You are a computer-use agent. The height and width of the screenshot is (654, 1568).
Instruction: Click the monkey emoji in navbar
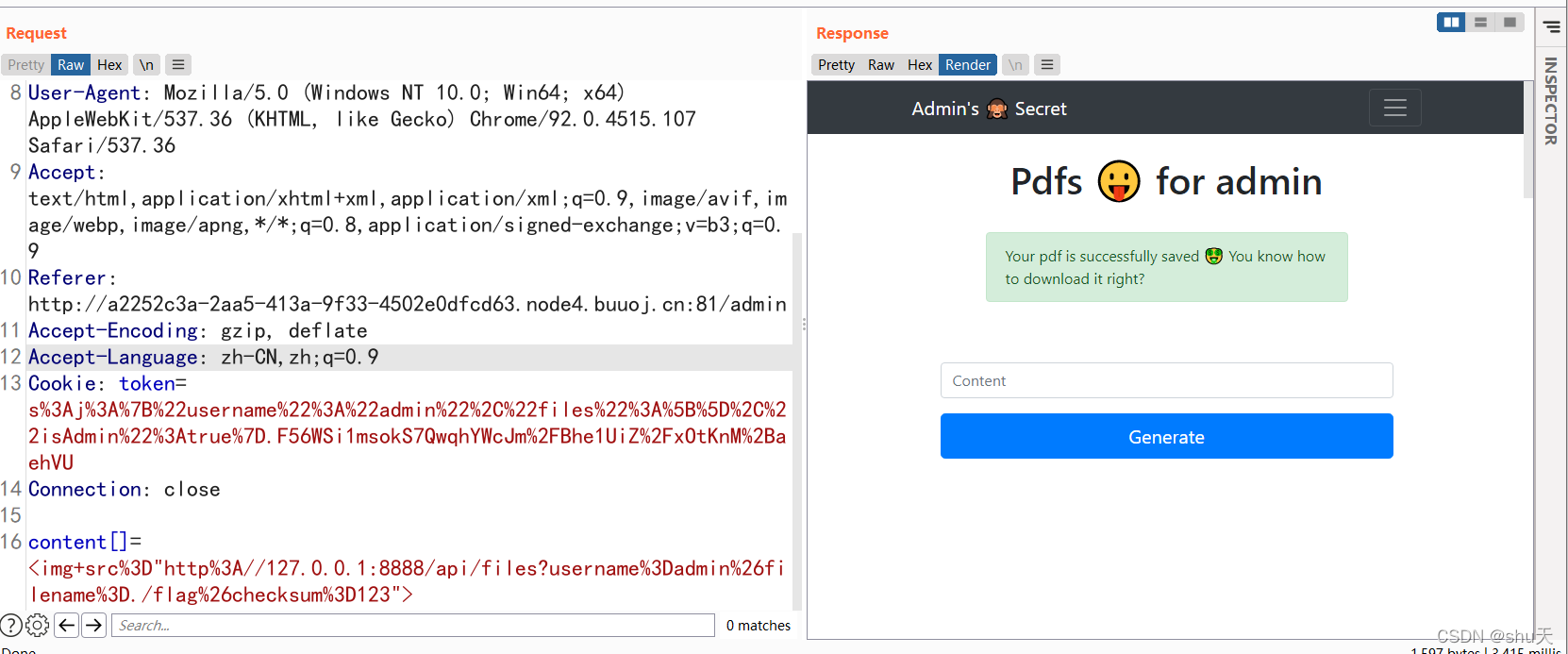997,109
